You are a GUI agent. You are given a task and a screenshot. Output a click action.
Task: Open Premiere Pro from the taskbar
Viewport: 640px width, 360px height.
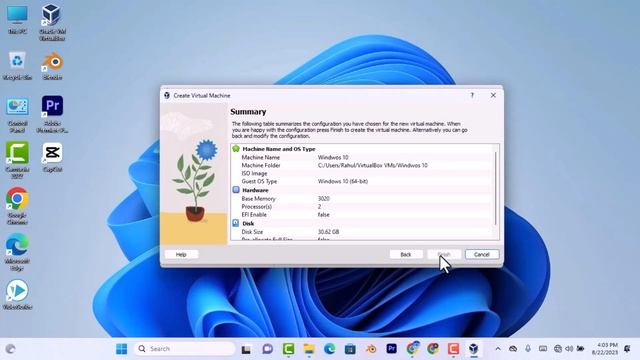tap(391, 348)
